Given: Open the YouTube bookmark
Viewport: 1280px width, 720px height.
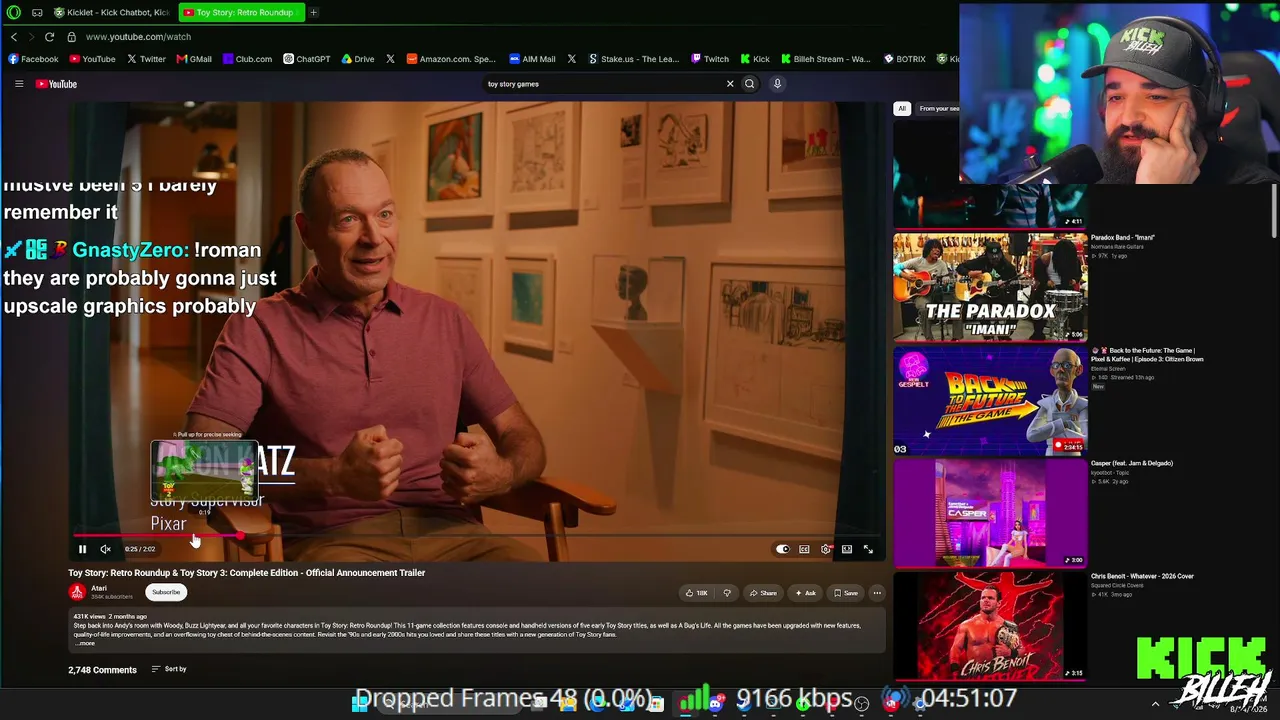Looking at the screenshot, I should point(92,59).
